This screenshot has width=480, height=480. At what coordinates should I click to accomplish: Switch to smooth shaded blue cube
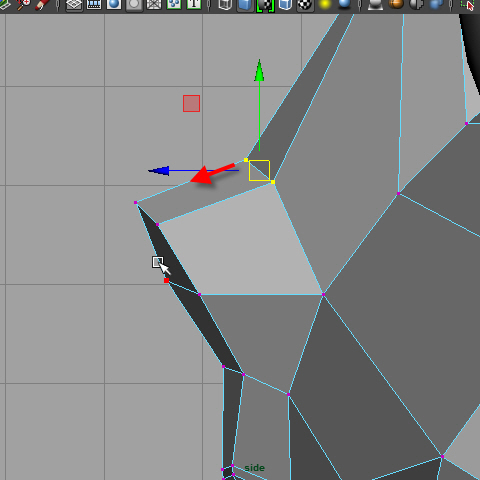(x=245, y=4)
